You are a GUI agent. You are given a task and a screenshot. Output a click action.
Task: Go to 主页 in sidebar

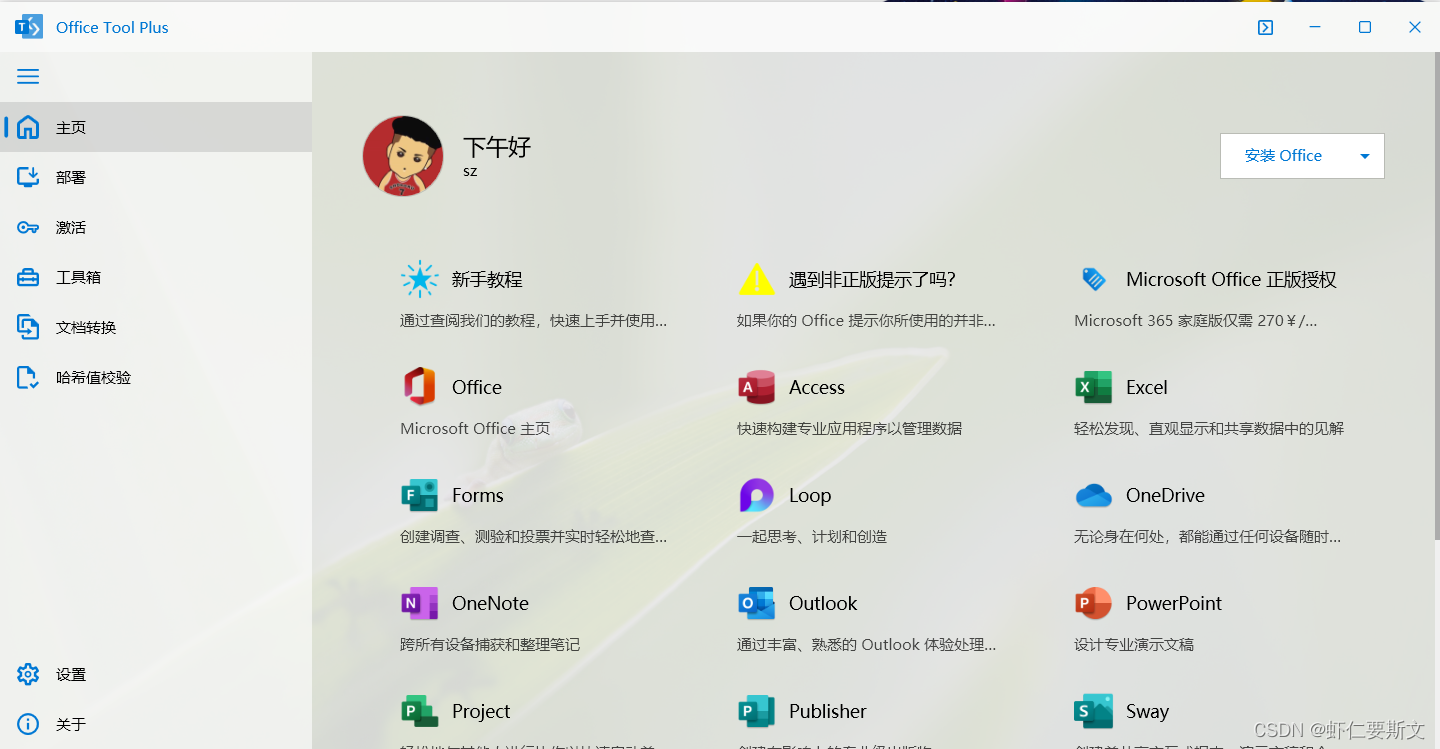[156, 127]
